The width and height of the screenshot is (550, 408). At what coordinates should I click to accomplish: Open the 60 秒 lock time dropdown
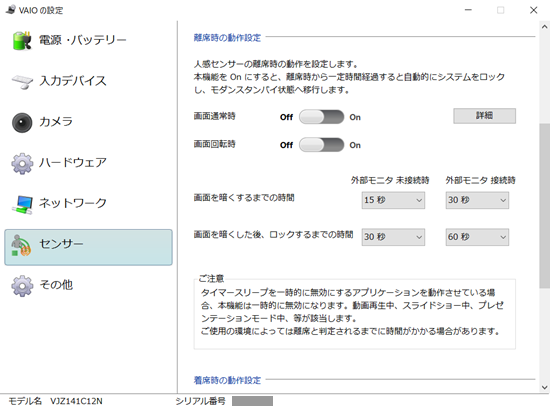477,237
